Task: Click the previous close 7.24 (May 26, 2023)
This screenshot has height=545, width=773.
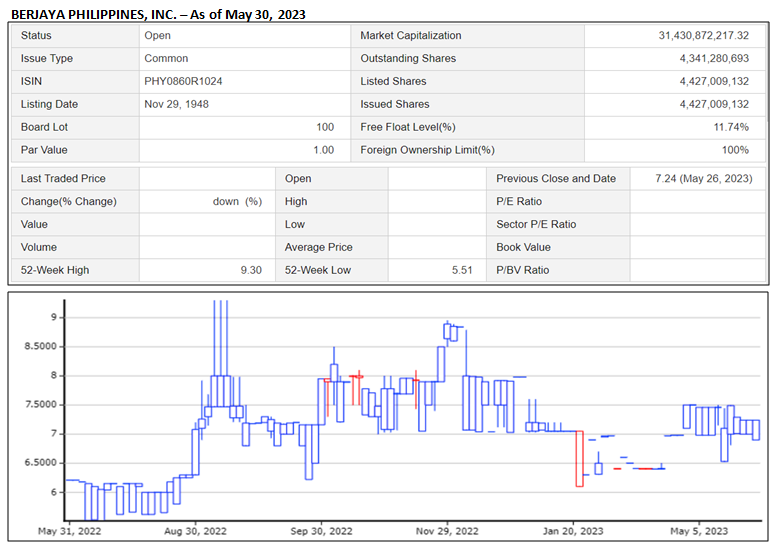Action: pos(703,178)
